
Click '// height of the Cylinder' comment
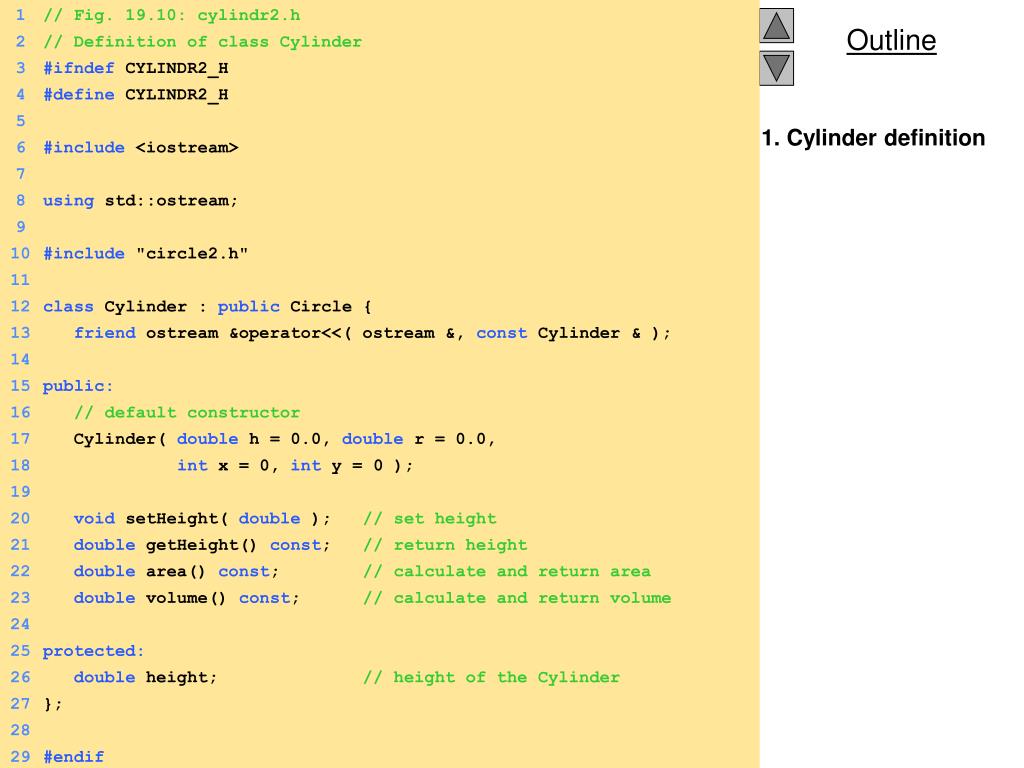tap(492, 677)
